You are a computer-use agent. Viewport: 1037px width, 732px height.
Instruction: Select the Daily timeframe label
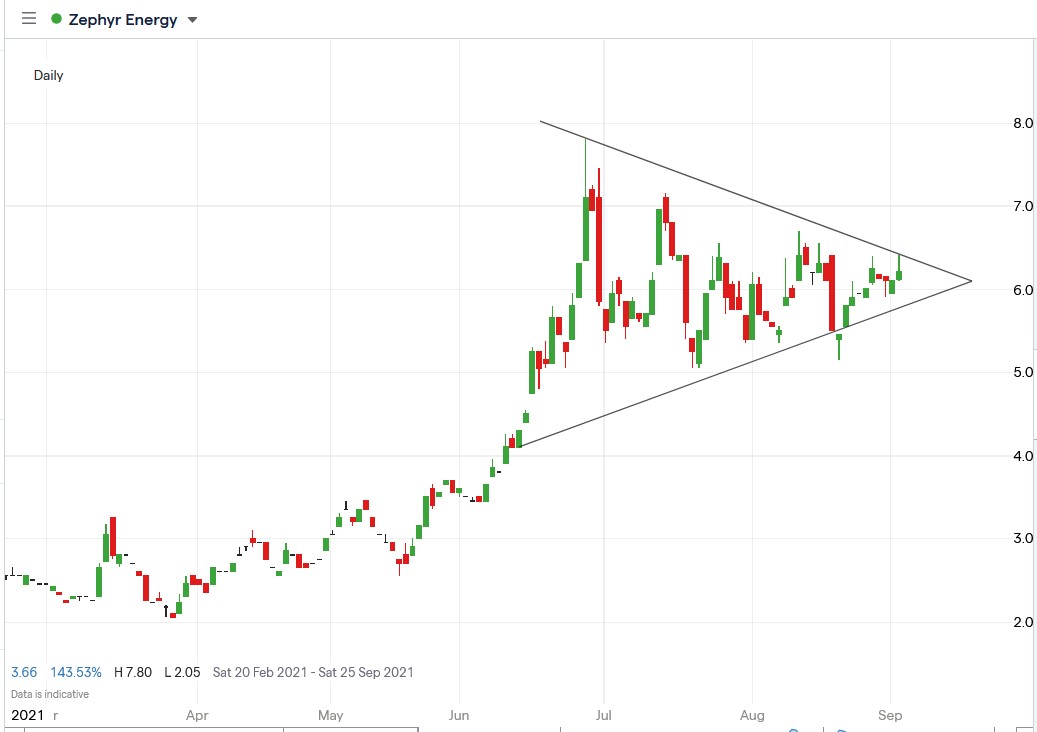pyautogui.click(x=49, y=74)
